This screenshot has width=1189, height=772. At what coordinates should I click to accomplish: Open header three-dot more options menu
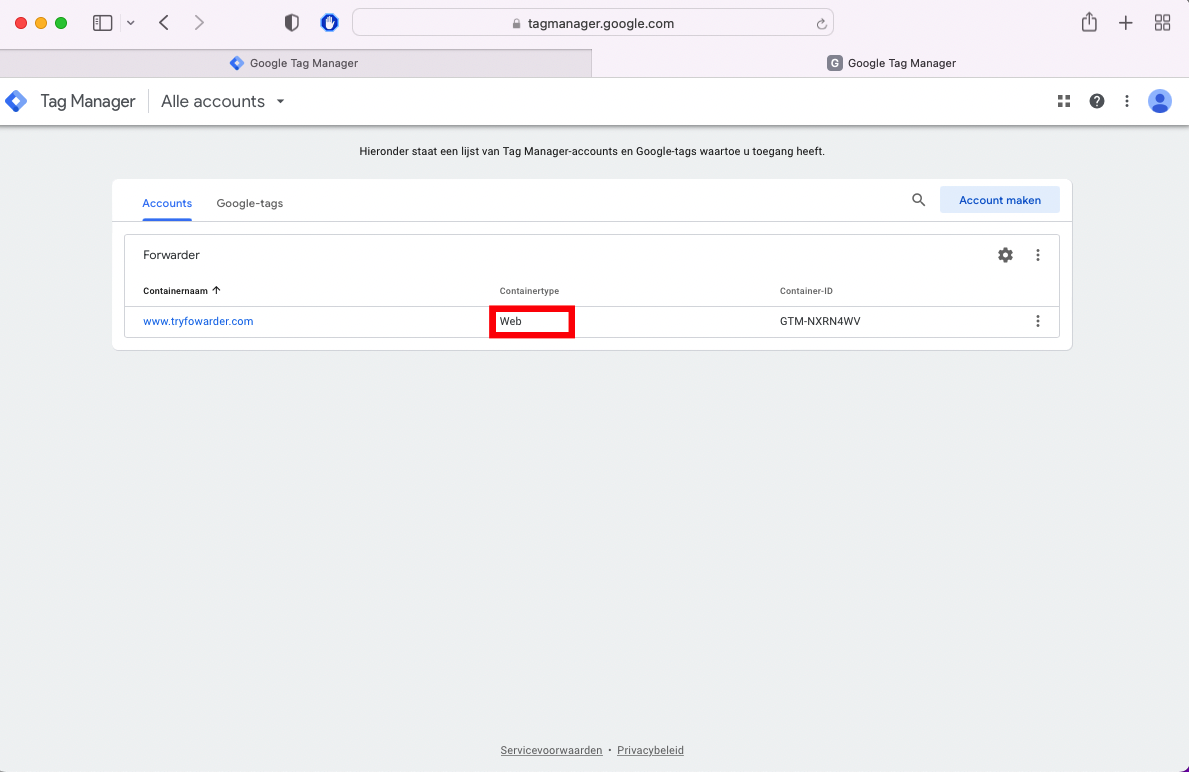click(x=1127, y=101)
